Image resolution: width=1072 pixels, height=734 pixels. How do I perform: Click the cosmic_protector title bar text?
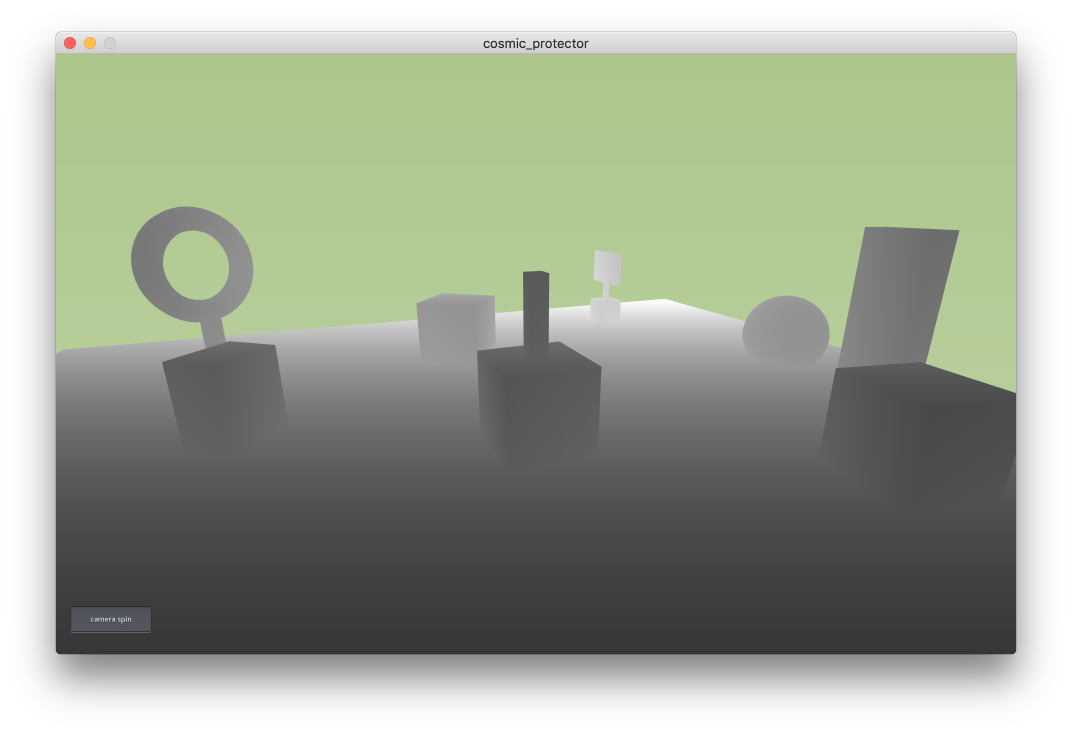click(535, 43)
